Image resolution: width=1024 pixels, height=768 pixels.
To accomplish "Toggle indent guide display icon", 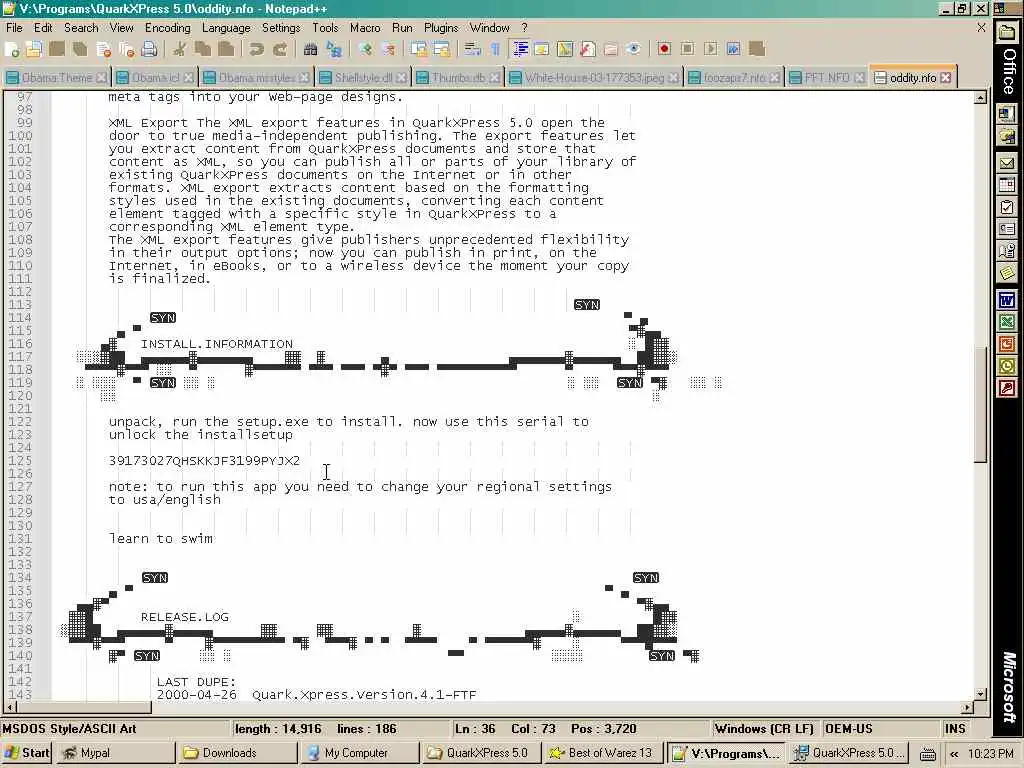I will 520,50.
